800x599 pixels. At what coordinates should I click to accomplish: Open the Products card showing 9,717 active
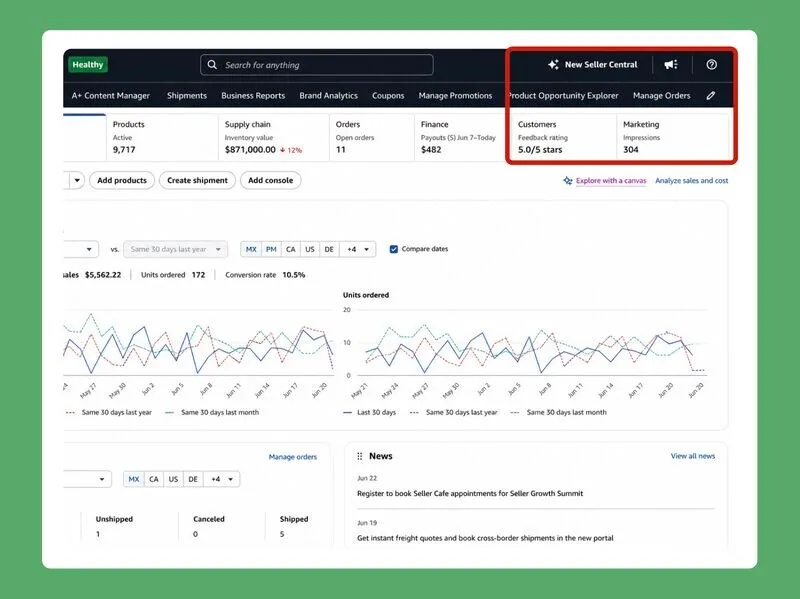click(x=162, y=137)
